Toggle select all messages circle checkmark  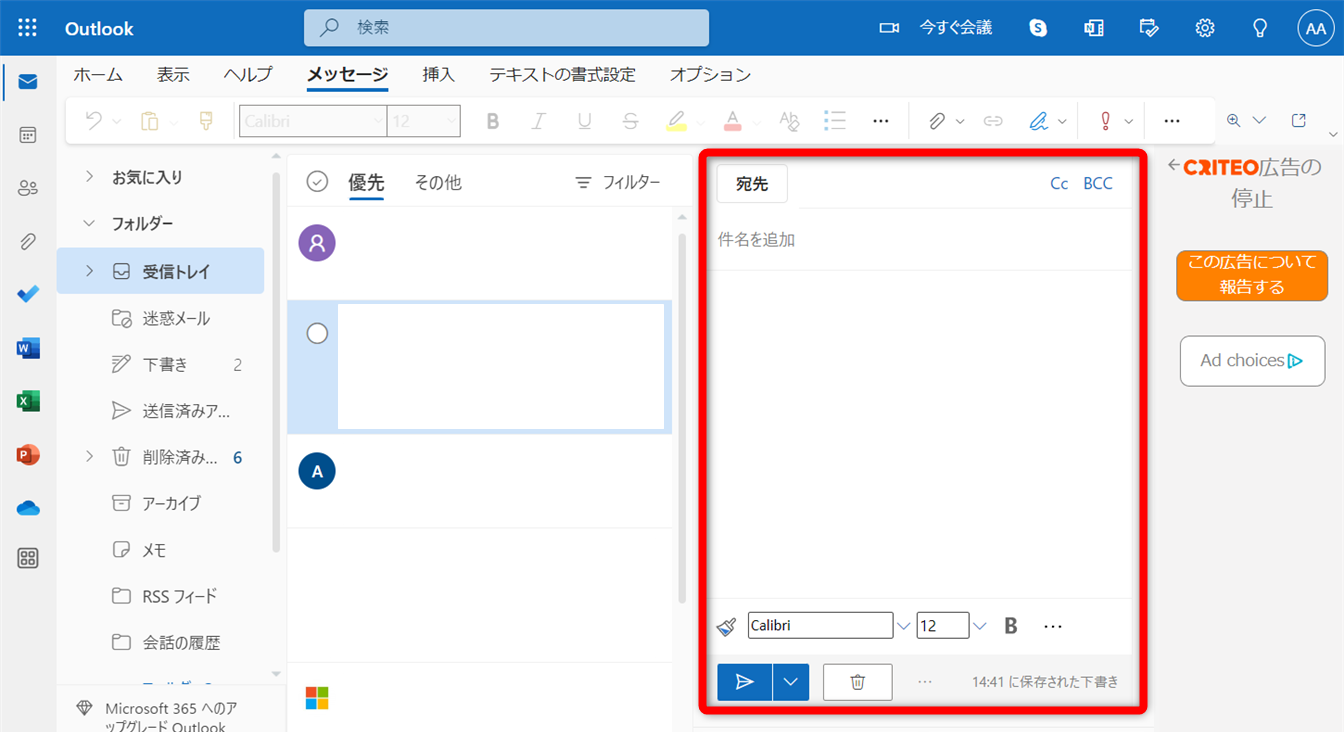point(317,182)
